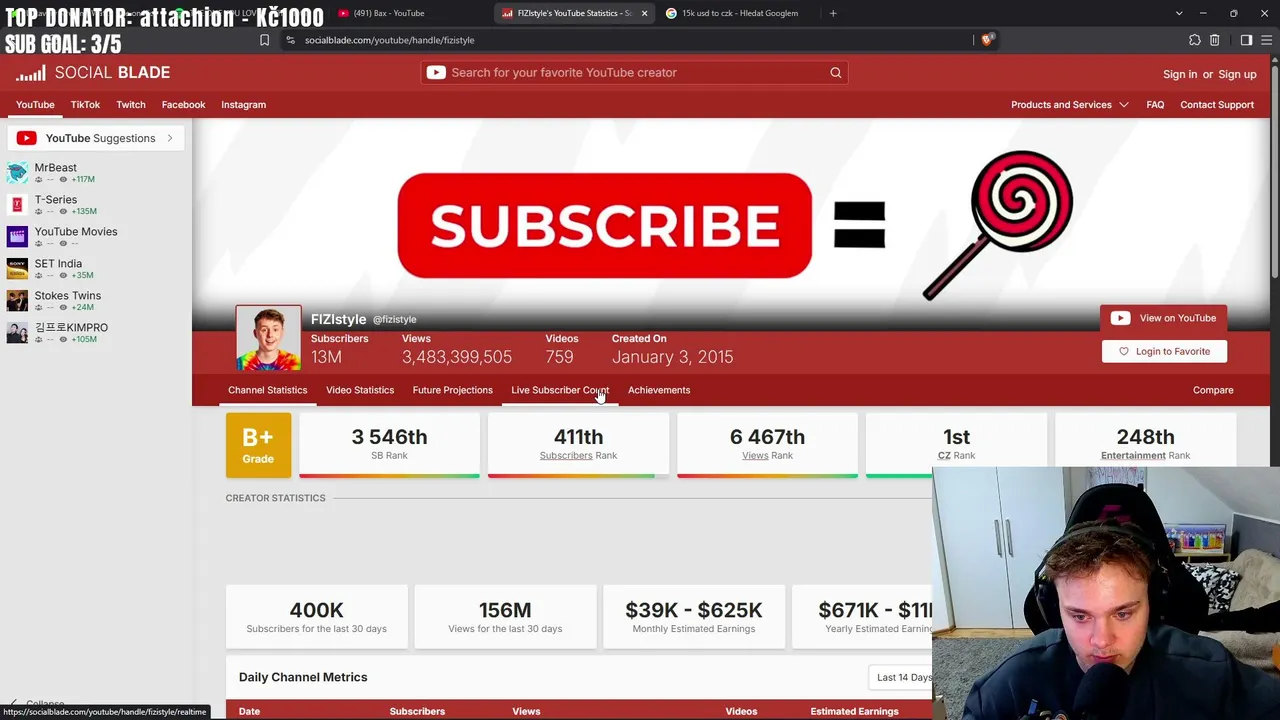Open the Last 14 Days dropdown
This screenshot has height=720, width=1280.
904,677
